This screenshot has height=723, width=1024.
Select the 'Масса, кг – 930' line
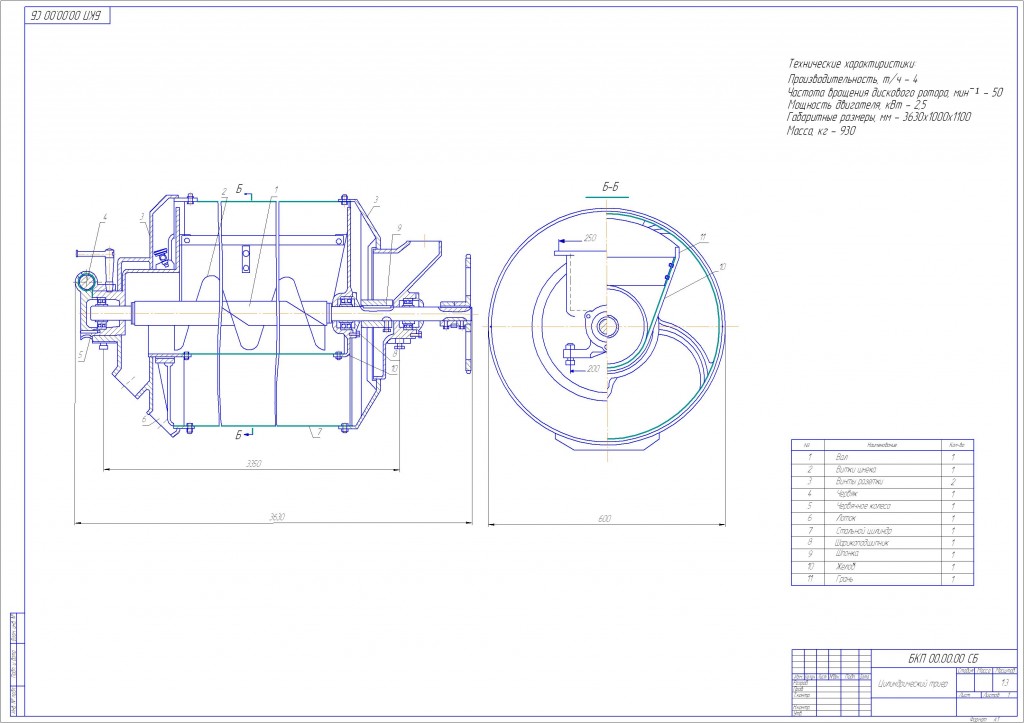(822, 131)
